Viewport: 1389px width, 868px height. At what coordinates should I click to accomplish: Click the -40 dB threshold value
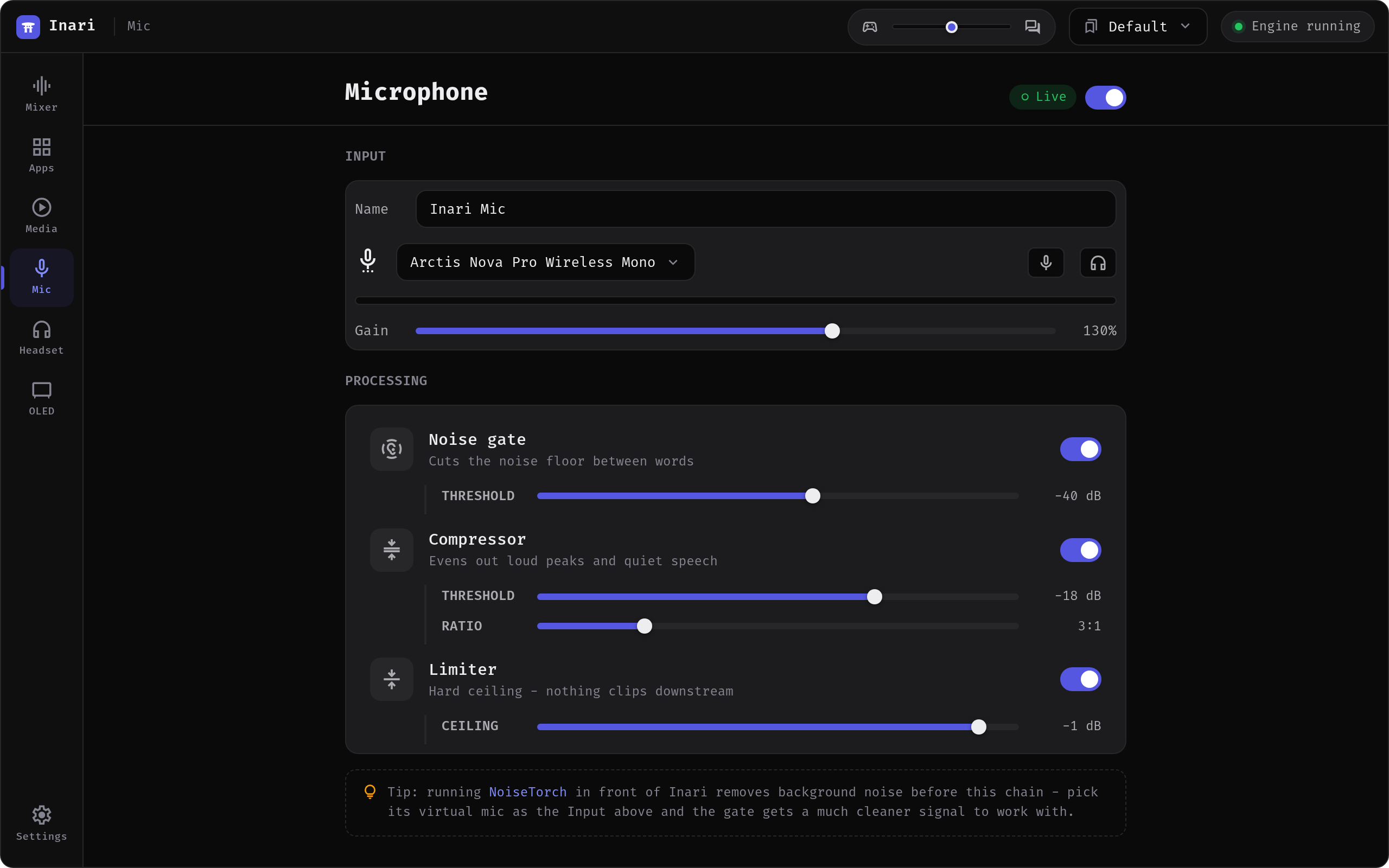point(1078,496)
